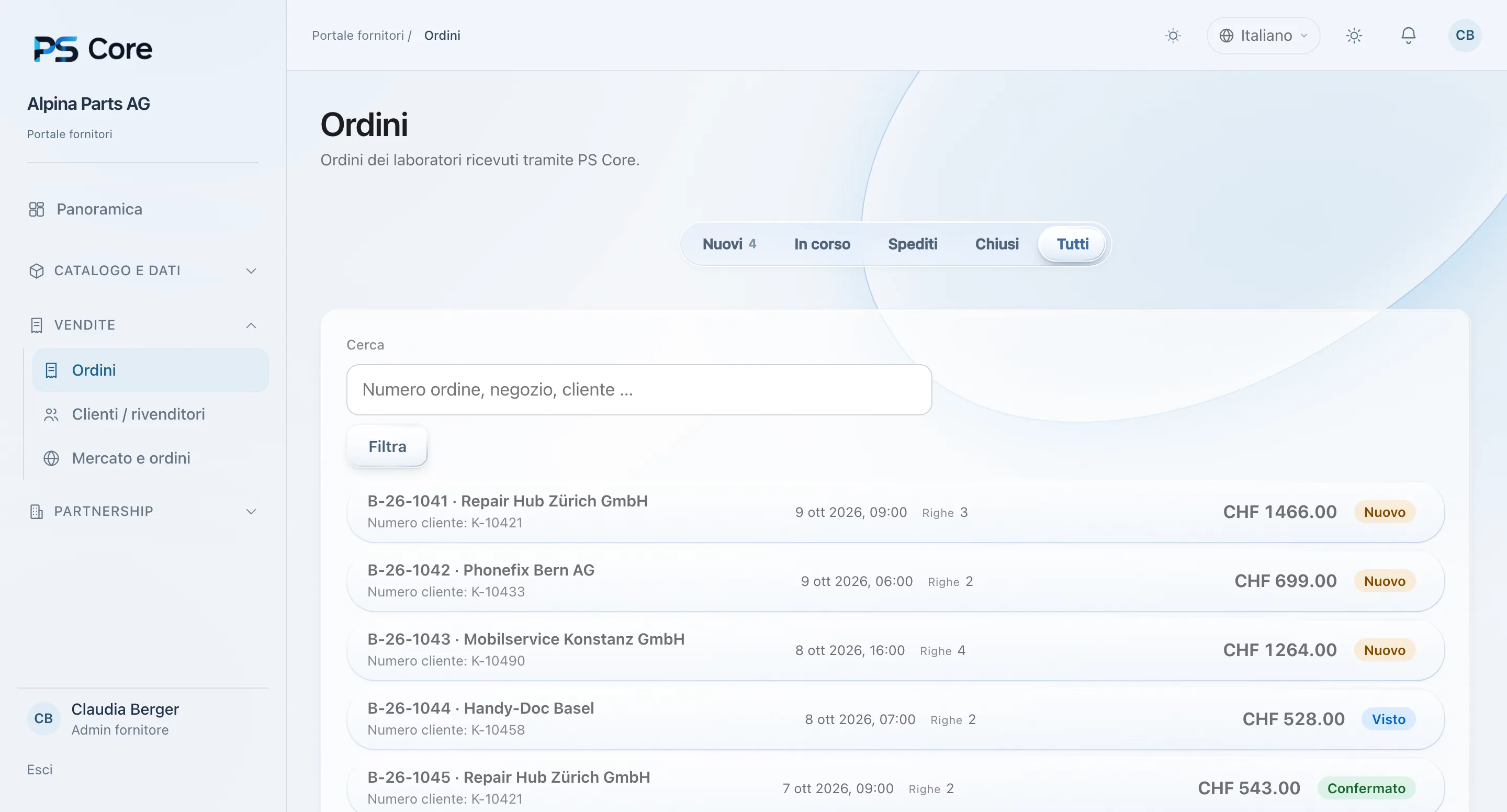Select the Tutti tab
Viewport: 1507px width, 812px height.
1072,244
